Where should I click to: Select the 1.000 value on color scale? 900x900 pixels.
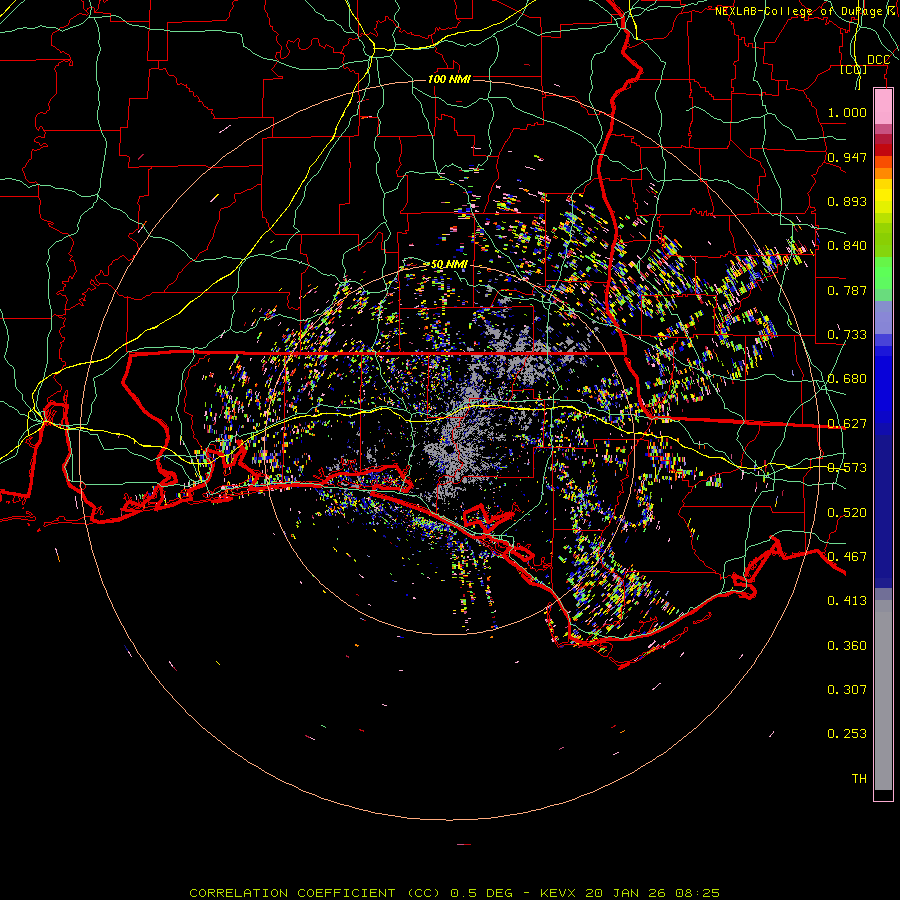847,112
